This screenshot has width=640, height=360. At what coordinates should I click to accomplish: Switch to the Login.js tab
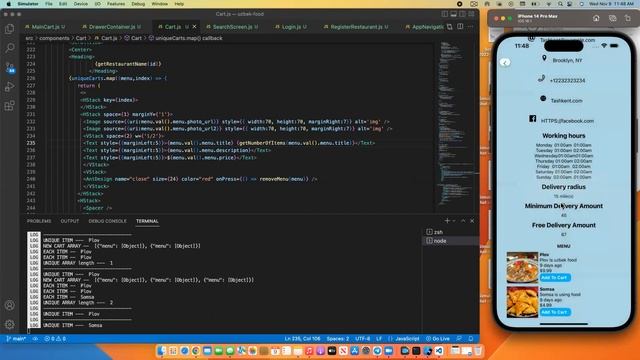pyautogui.click(x=291, y=27)
